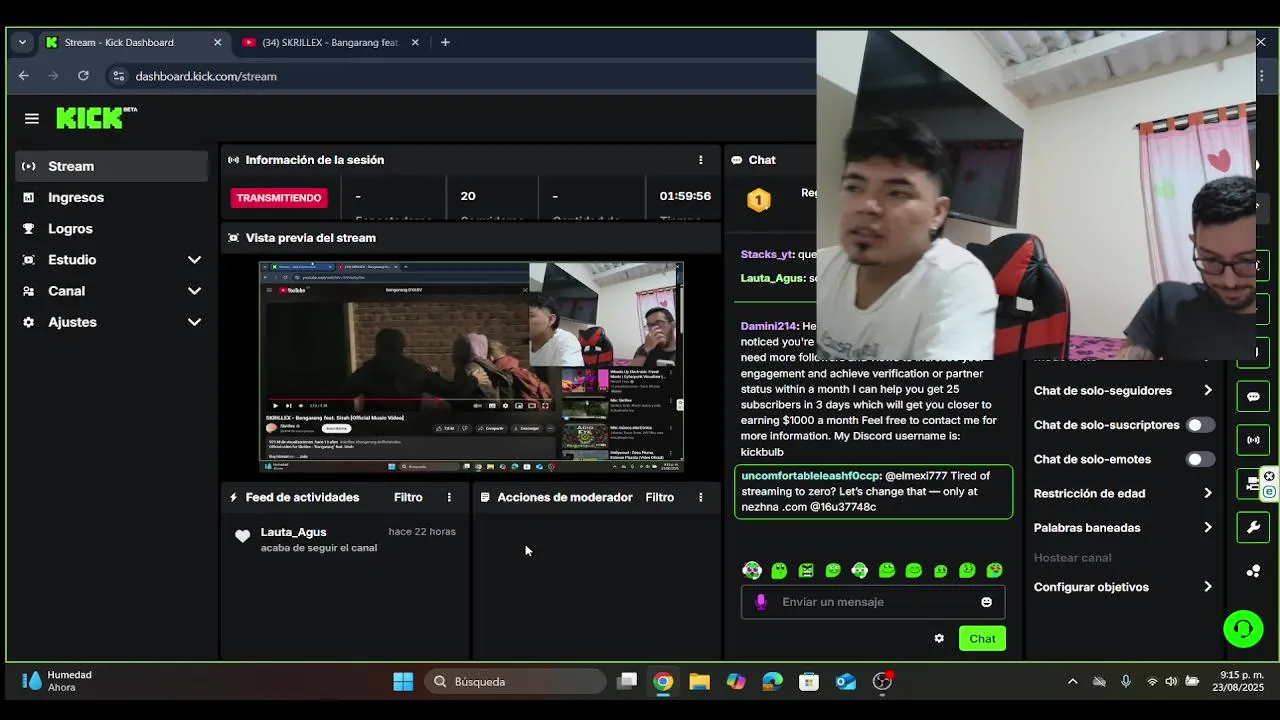The height and width of the screenshot is (720, 1280).
Task: Toggle Chat de solo-suscriptores switch
Action: coord(1200,425)
